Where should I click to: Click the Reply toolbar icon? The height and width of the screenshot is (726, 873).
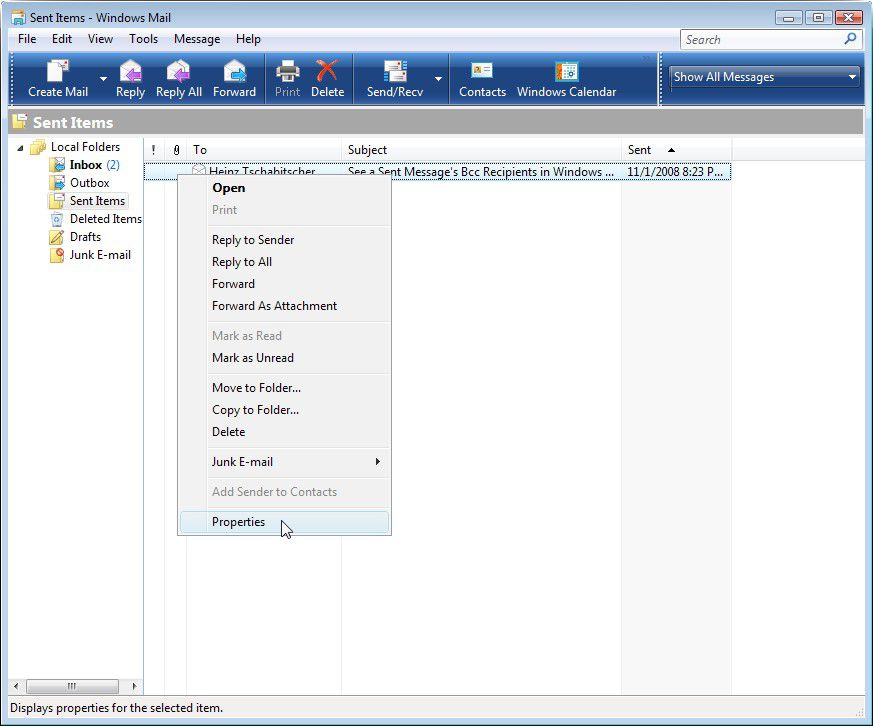[x=130, y=71]
